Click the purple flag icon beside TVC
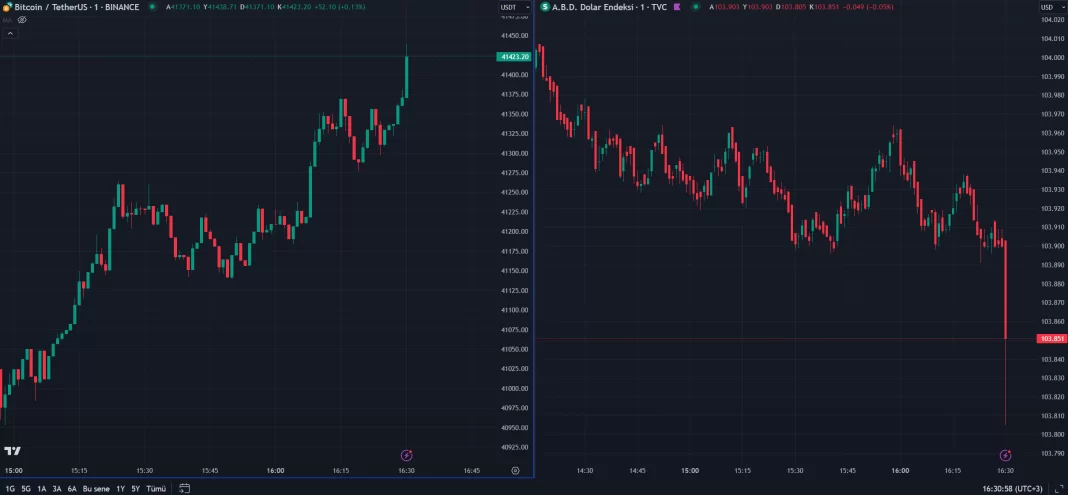 point(678,7)
